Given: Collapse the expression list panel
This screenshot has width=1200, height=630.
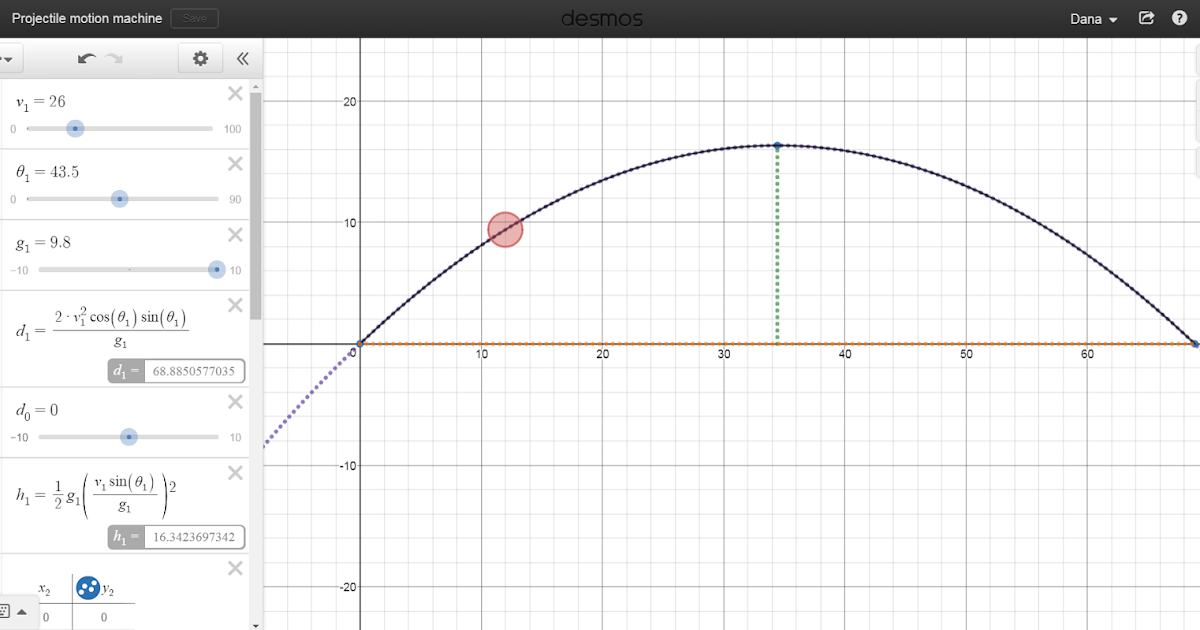Looking at the screenshot, I should [242, 58].
